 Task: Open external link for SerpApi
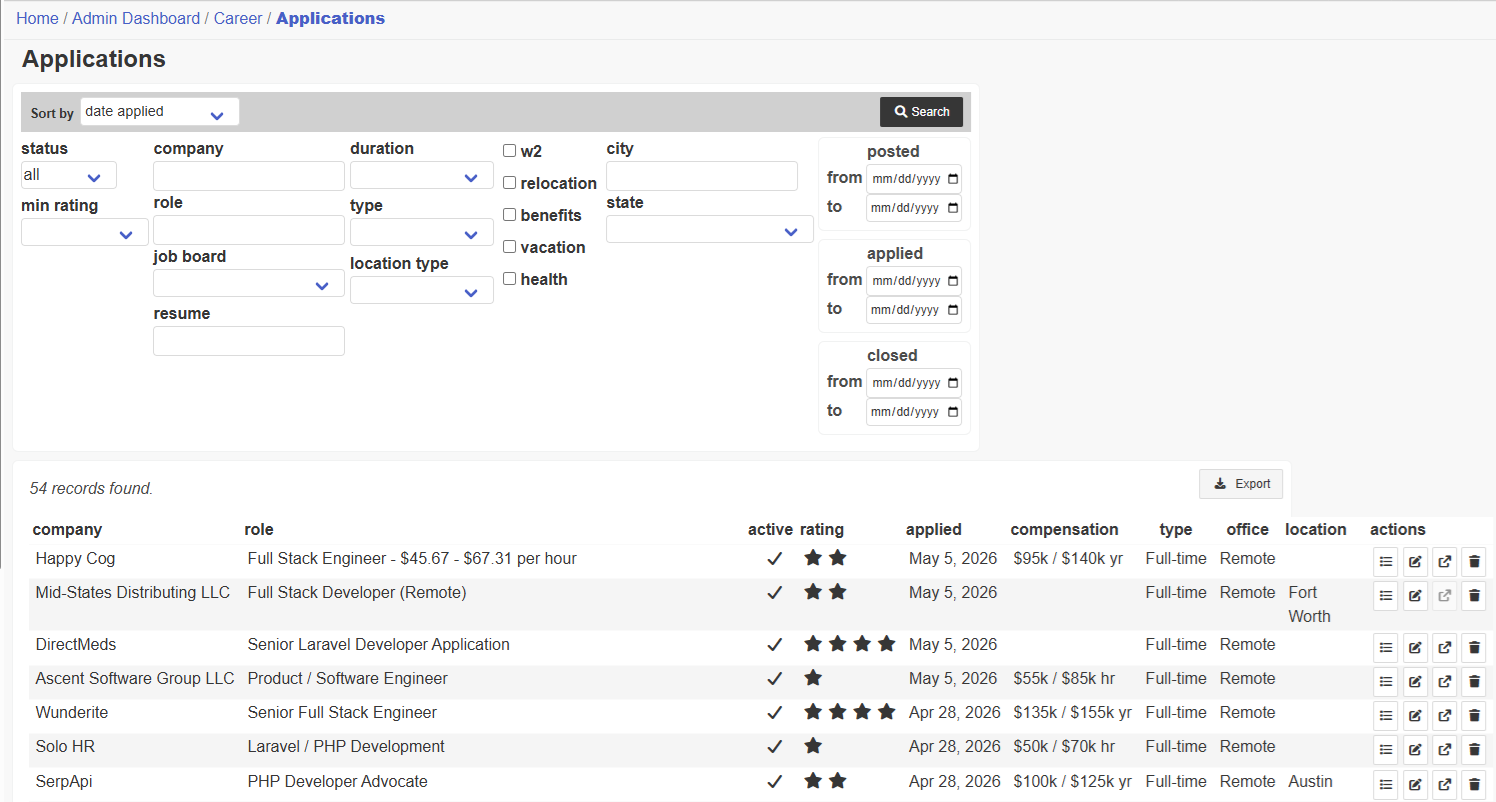[1444, 785]
